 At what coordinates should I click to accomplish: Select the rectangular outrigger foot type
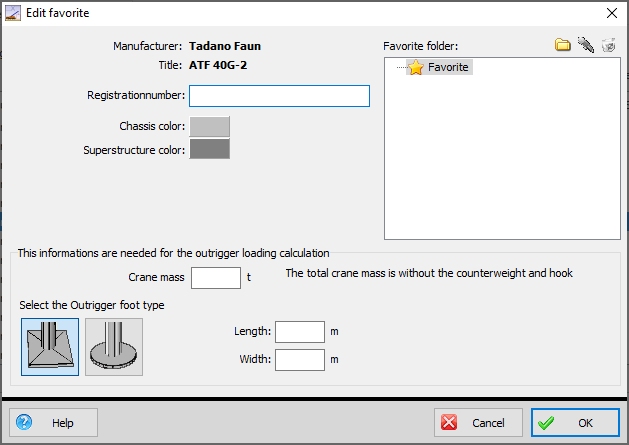pyautogui.click(x=50, y=347)
